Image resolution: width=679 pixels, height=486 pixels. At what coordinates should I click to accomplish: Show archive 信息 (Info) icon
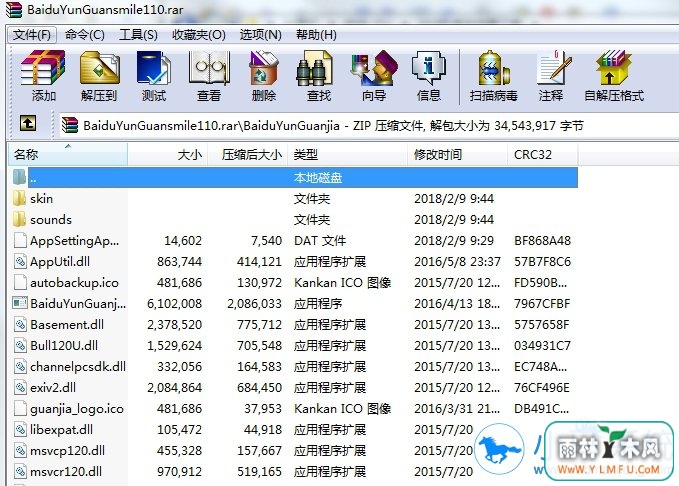click(429, 68)
